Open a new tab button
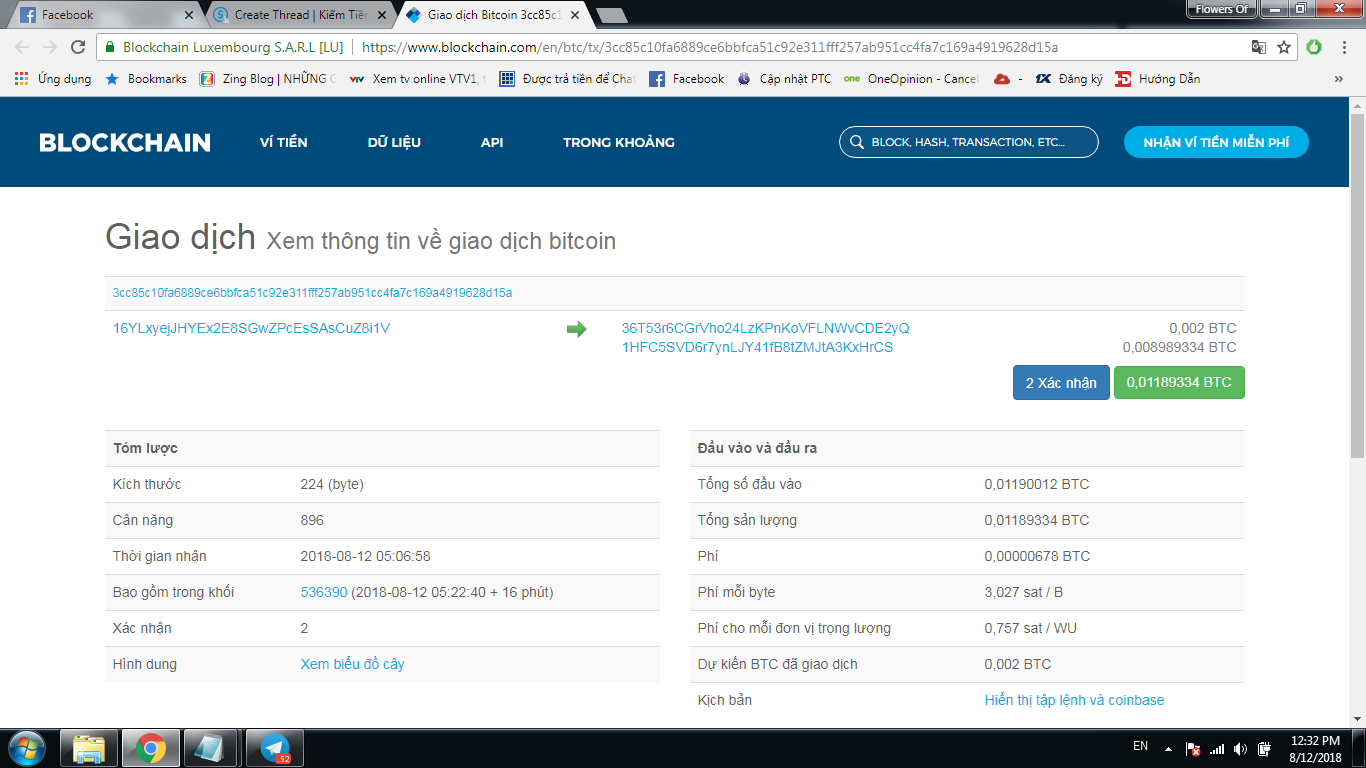Screen dimensions: 1366x768 (611, 15)
